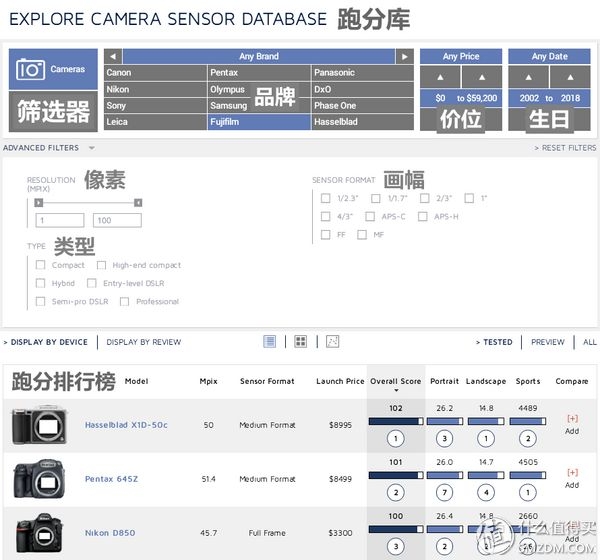Grab the minimum resolution slider handle
This screenshot has height=560, width=600.
pyautogui.click(x=39, y=202)
